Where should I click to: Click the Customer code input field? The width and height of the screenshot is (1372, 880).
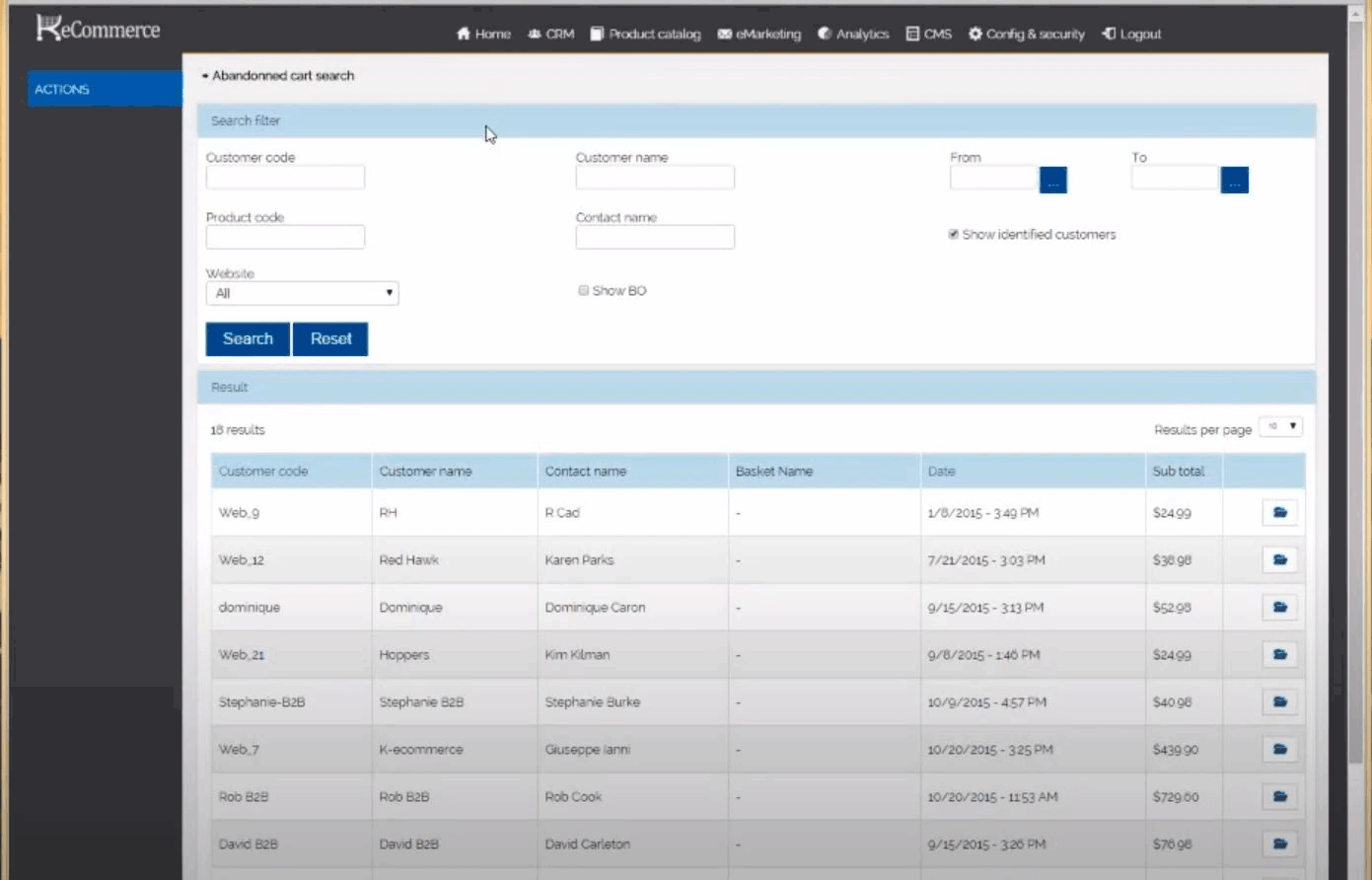click(285, 178)
